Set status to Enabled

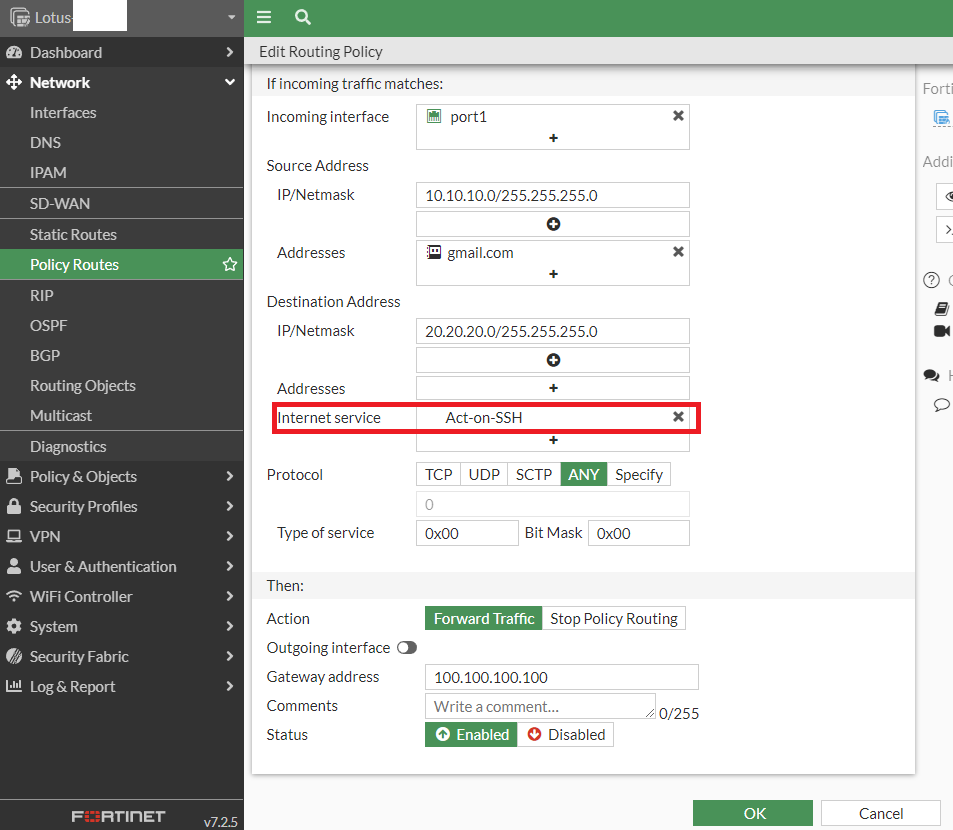click(x=471, y=735)
